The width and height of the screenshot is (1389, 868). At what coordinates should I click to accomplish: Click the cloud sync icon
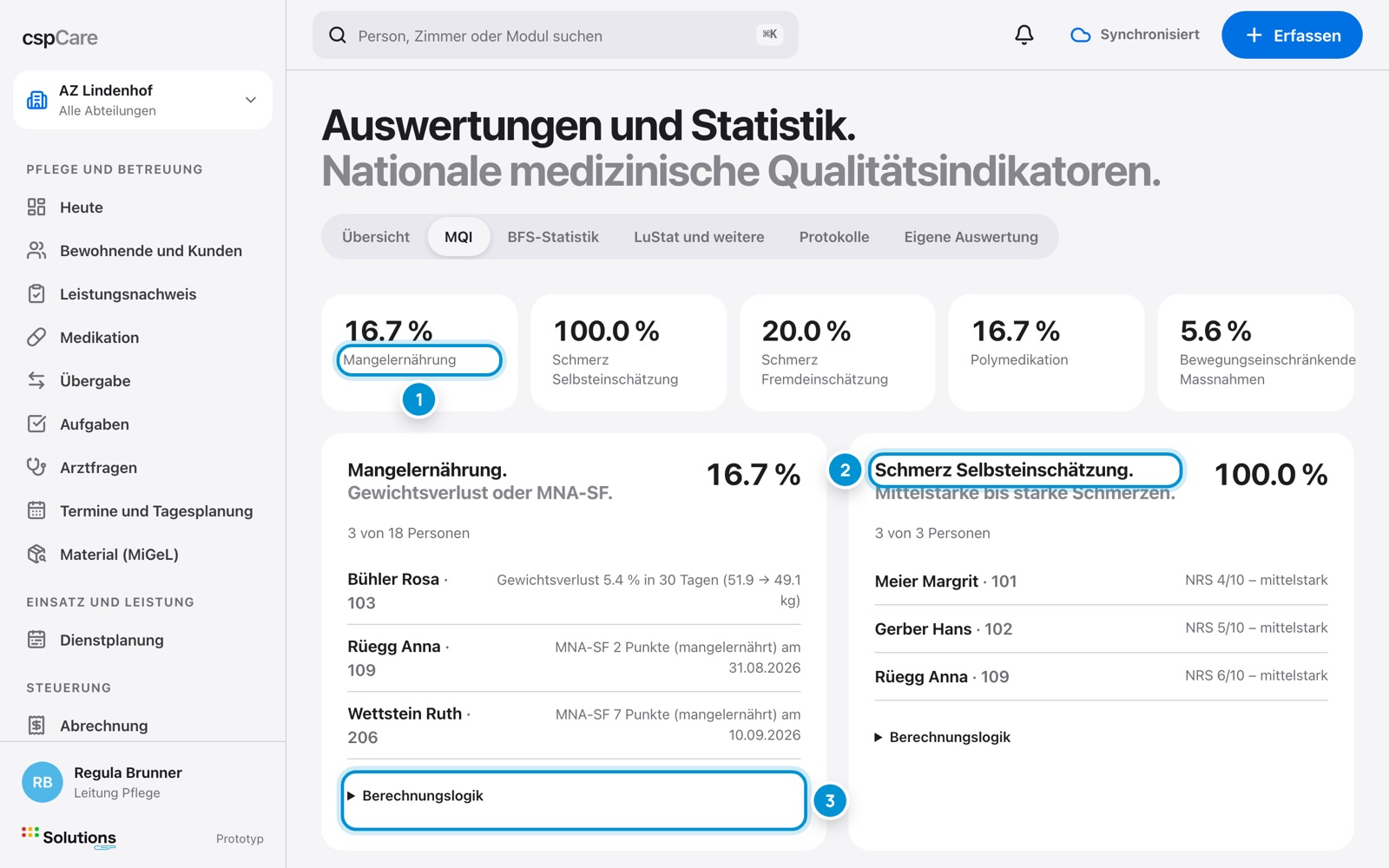(x=1080, y=35)
